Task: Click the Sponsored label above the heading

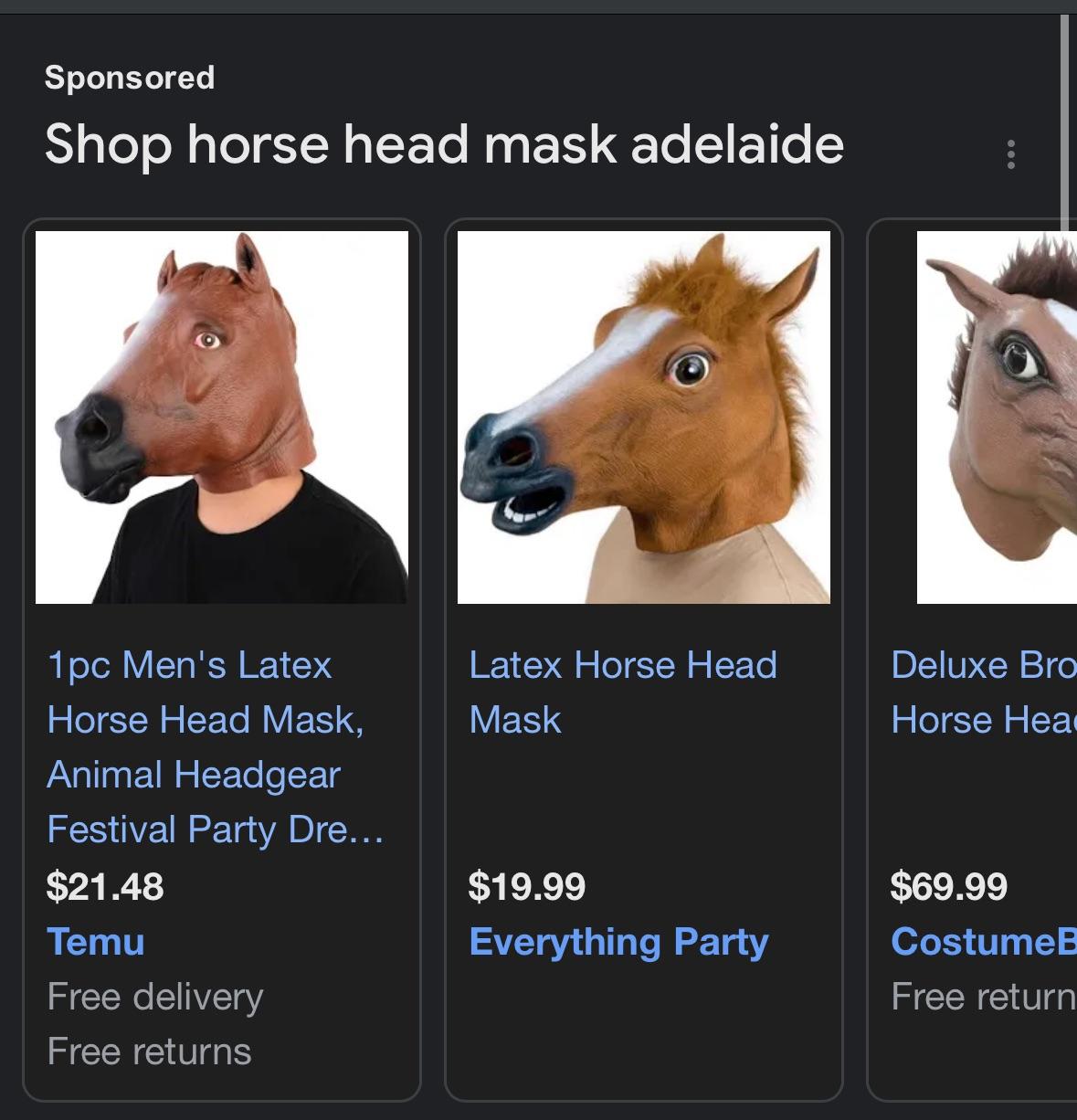Action: pos(130,78)
